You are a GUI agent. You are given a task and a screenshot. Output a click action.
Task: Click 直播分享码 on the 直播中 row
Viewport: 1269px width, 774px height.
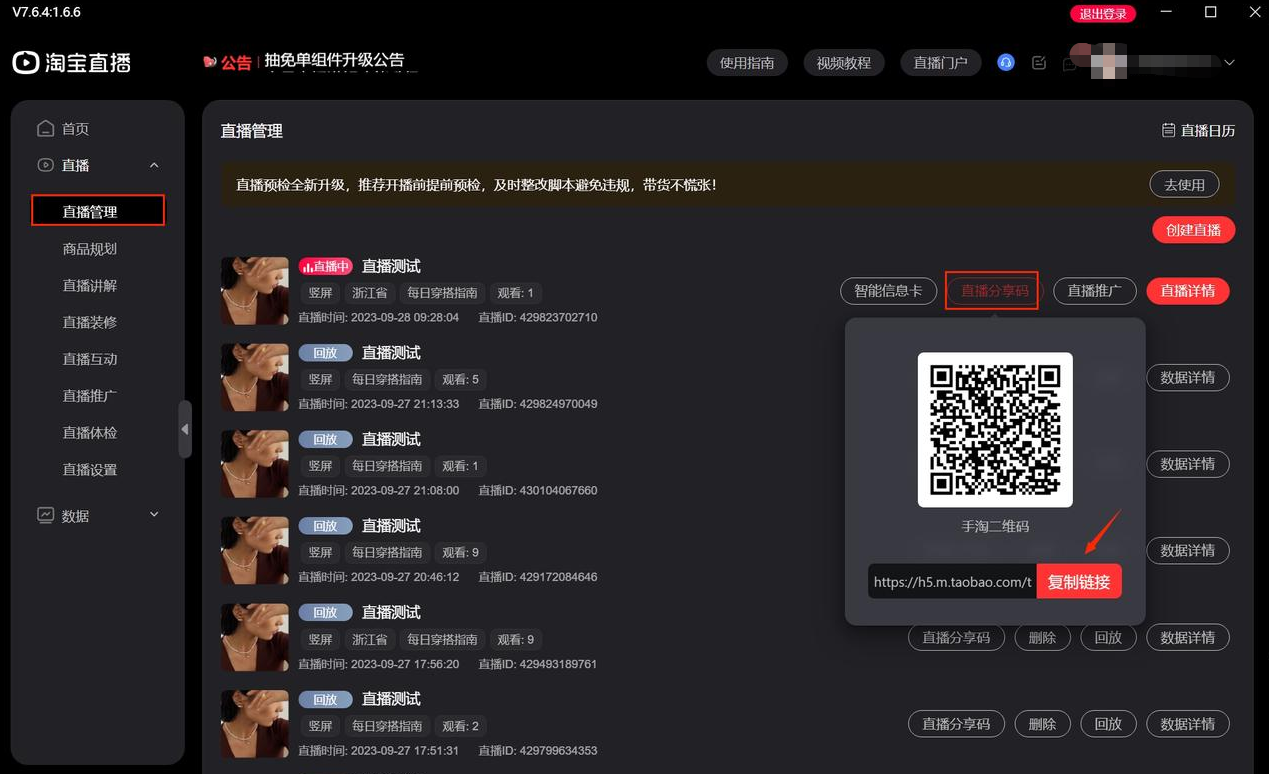tap(995, 291)
